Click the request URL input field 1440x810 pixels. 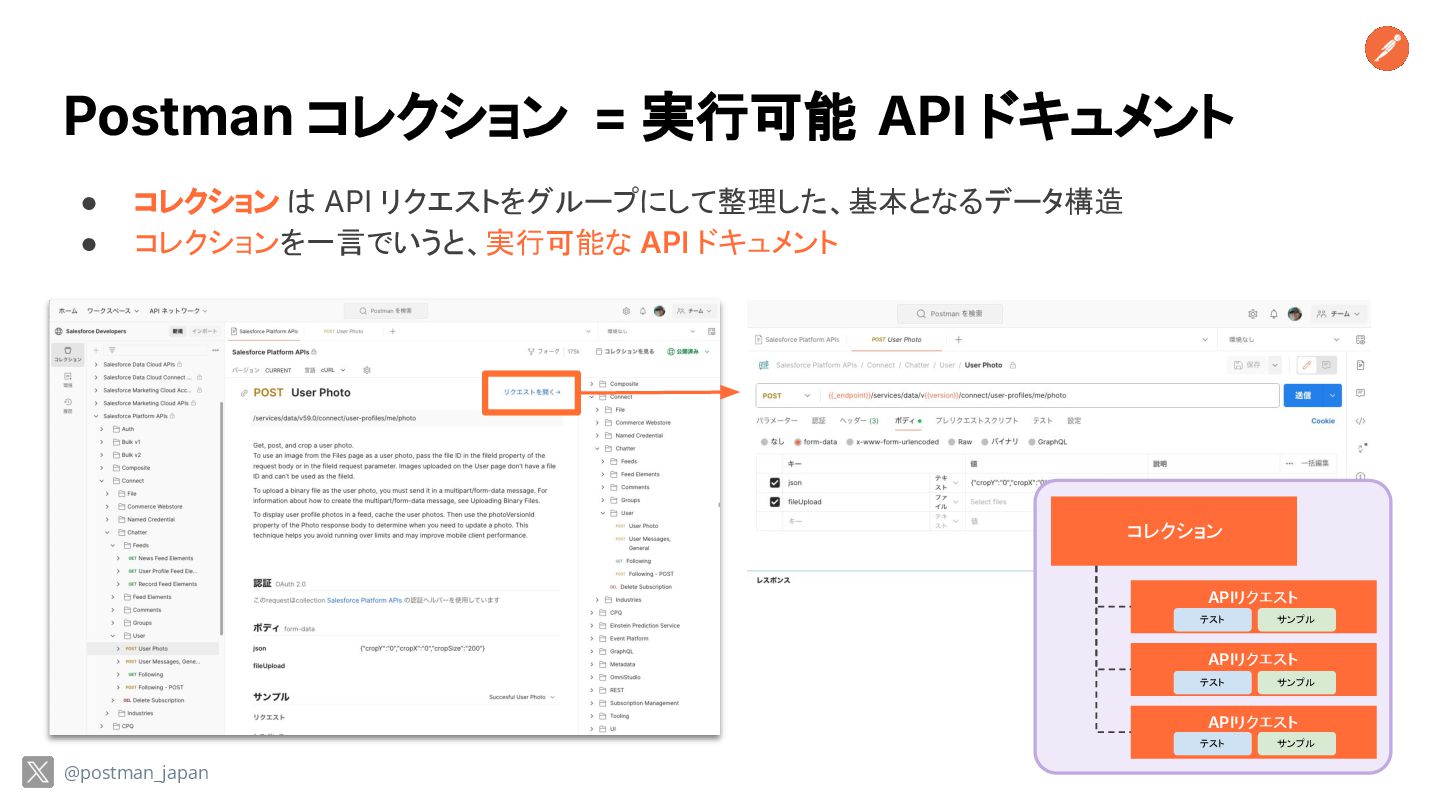(x=1049, y=395)
